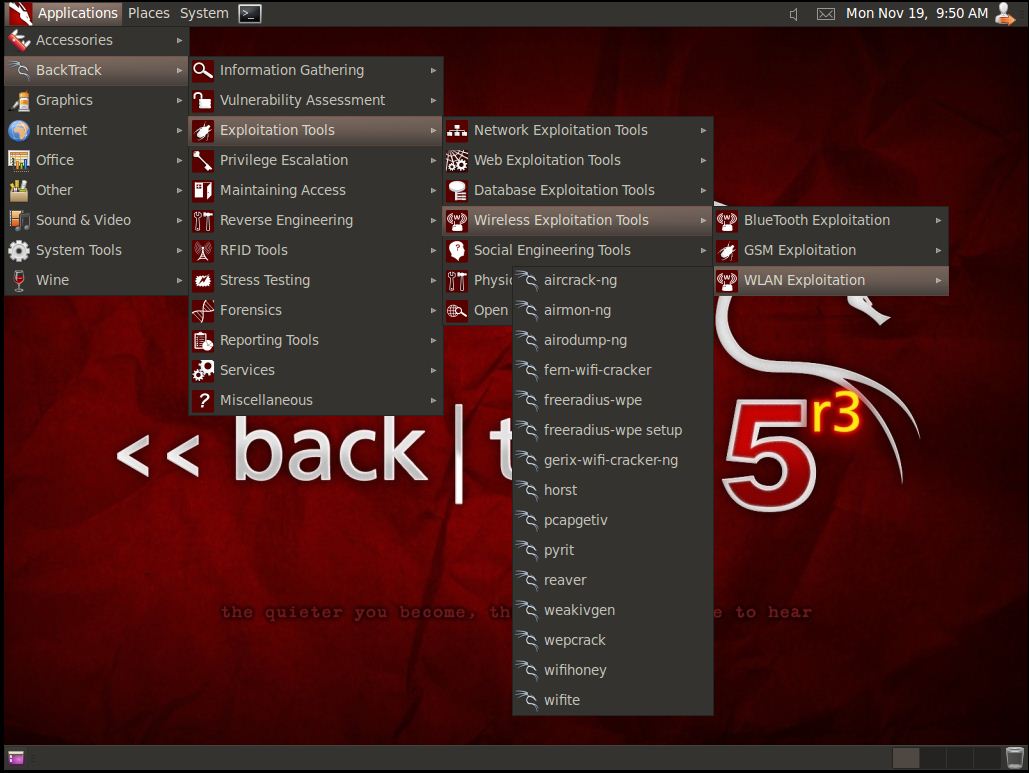
Task: Click the Reporting Tools icon
Action: pyautogui.click(x=203, y=341)
